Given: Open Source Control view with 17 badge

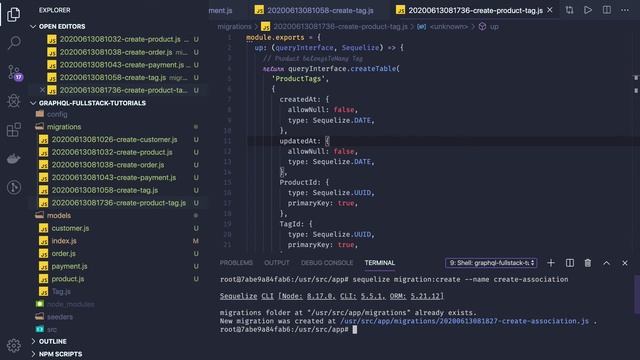Looking at the screenshot, I should click(x=15, y=73).
